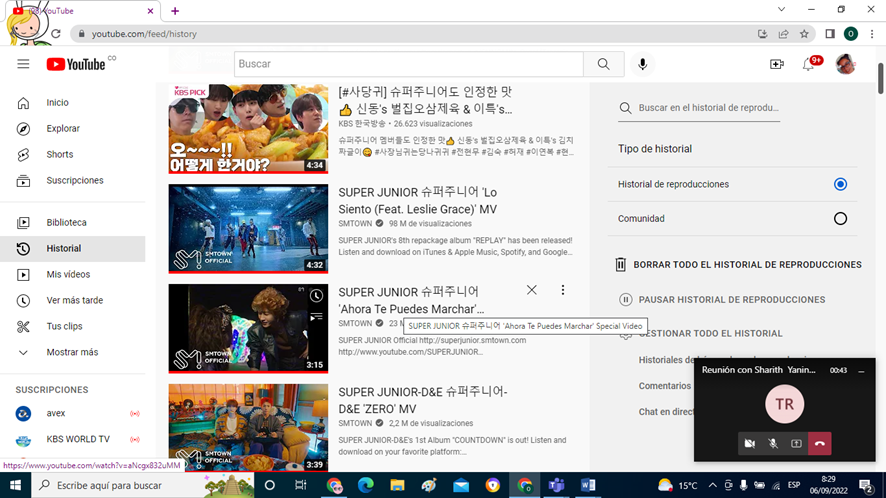Click Lo Siento video title
The height and width of the screenshot is (498, 886).
pyautogui.click(x=418, y=201)
